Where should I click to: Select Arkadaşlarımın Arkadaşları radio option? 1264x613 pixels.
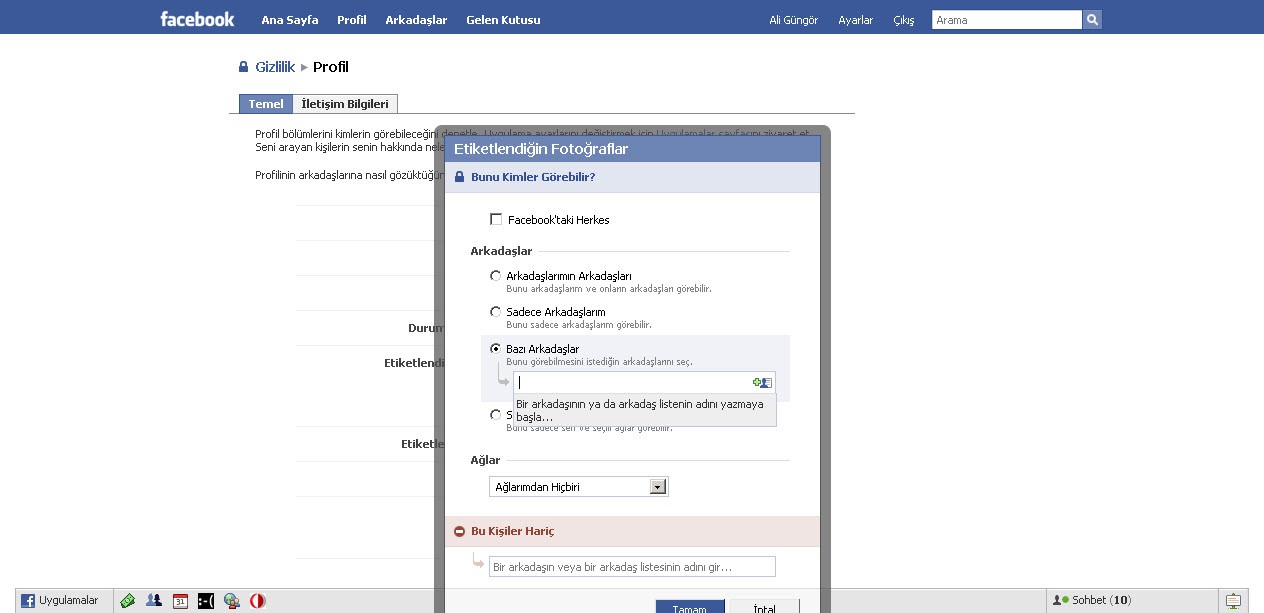point(495,275)
